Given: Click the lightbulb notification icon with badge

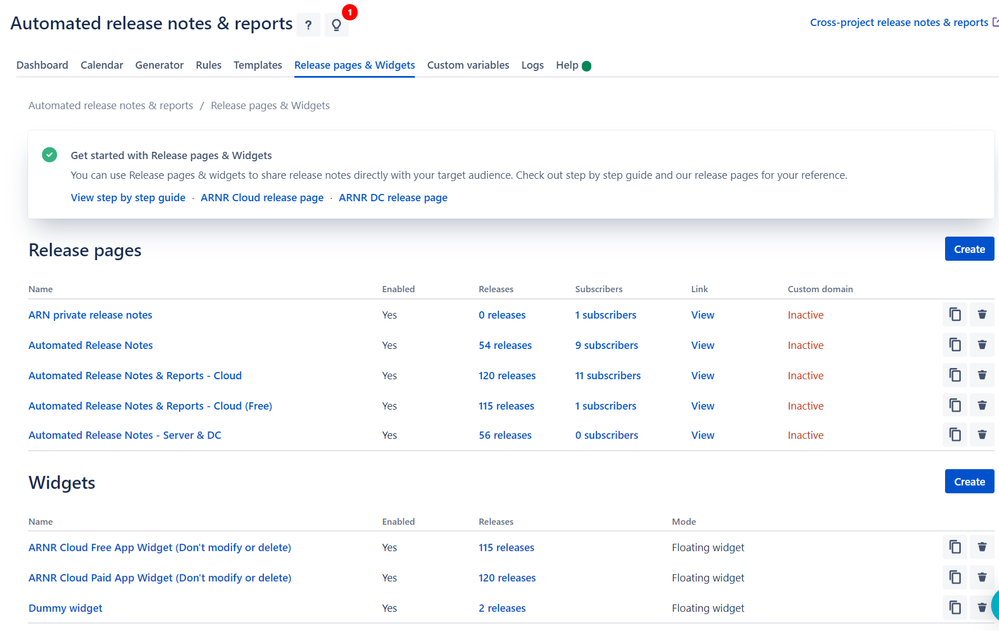Looking at the screenshot, I should pyautogui.click(x=337, y=23).
